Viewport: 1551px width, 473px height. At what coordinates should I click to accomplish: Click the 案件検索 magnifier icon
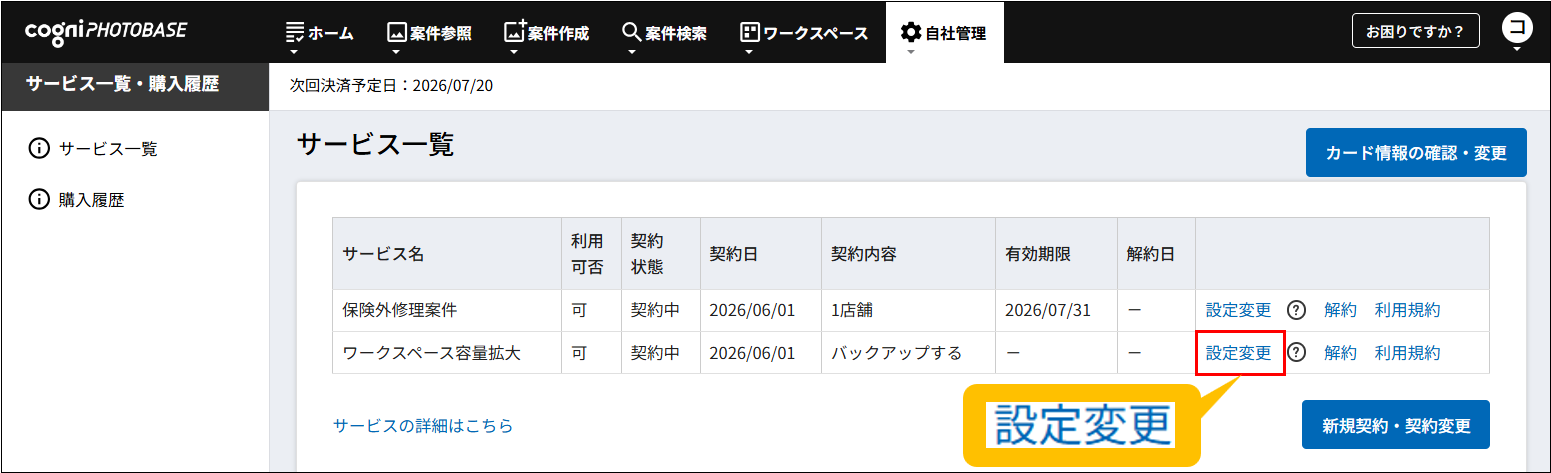tap(631, 33)
